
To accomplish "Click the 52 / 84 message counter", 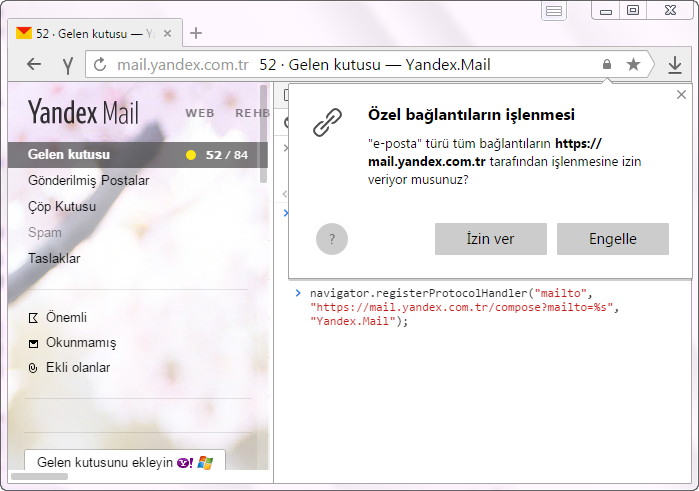I will click(226, 155).
